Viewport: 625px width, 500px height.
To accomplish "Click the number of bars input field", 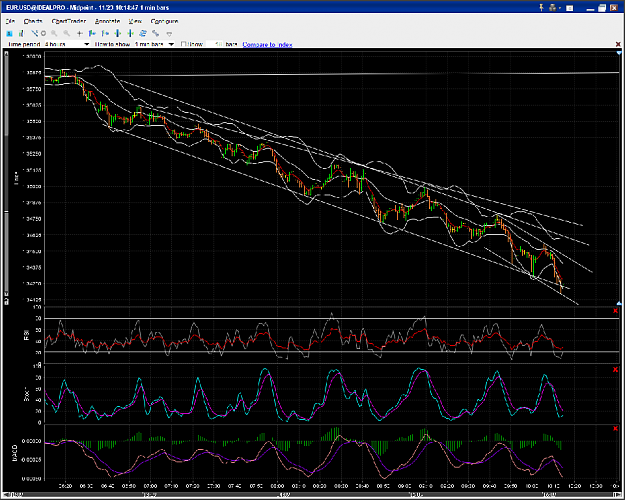I will pyautogui.click(x=214, y=44).
